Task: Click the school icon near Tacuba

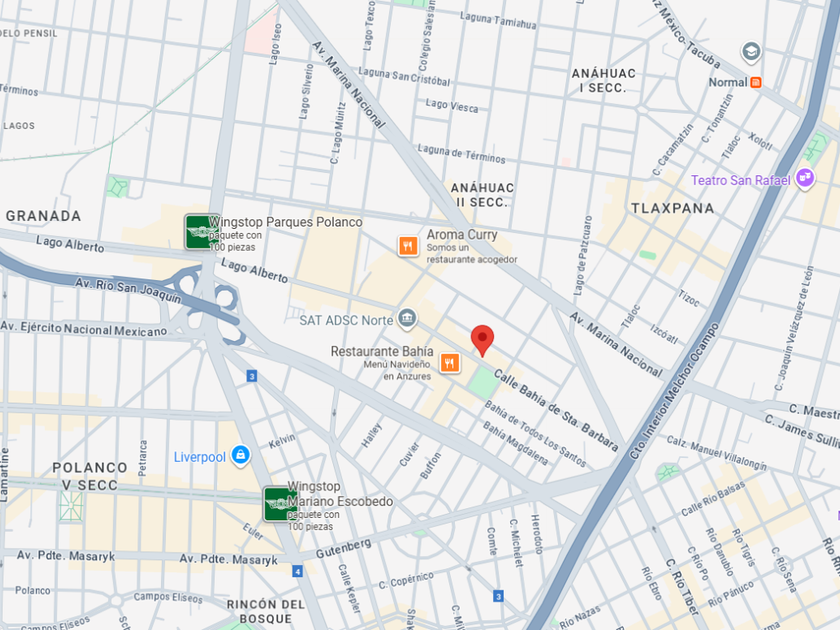Action: [751, 52]
